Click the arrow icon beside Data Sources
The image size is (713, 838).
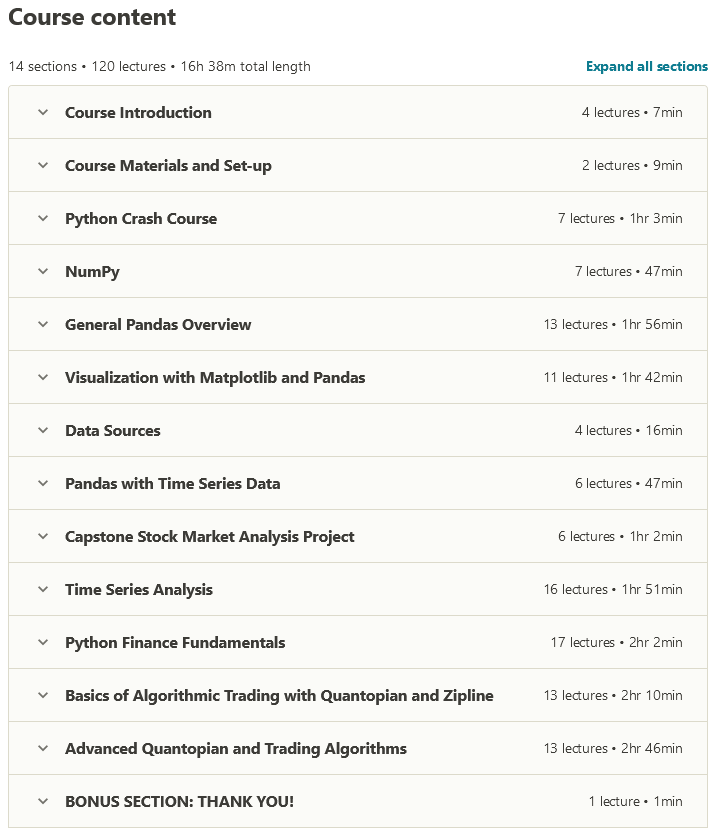point(43,431)
